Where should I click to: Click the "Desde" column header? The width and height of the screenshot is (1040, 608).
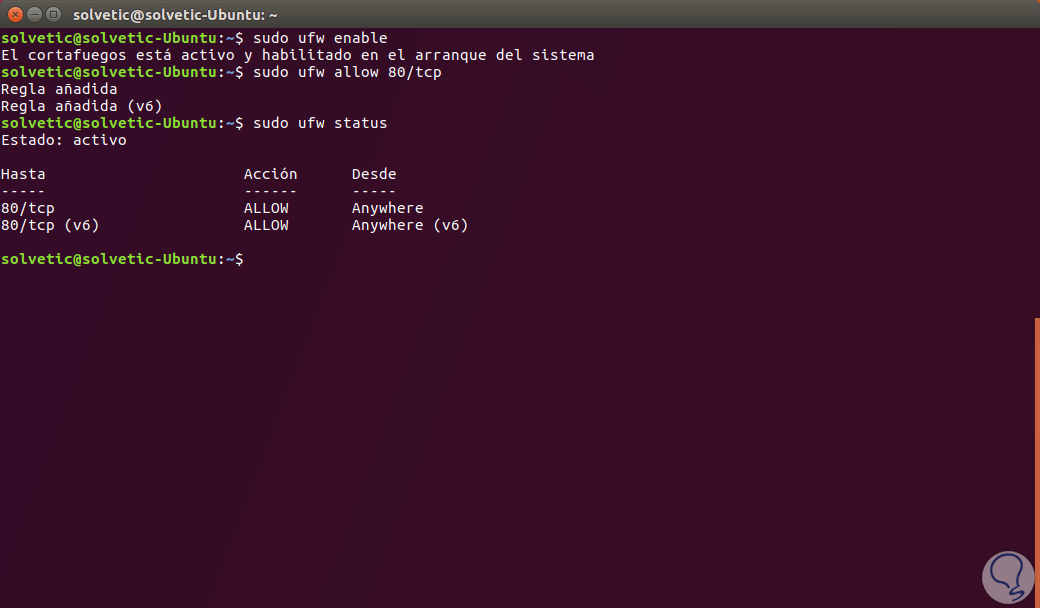point(374,174)
